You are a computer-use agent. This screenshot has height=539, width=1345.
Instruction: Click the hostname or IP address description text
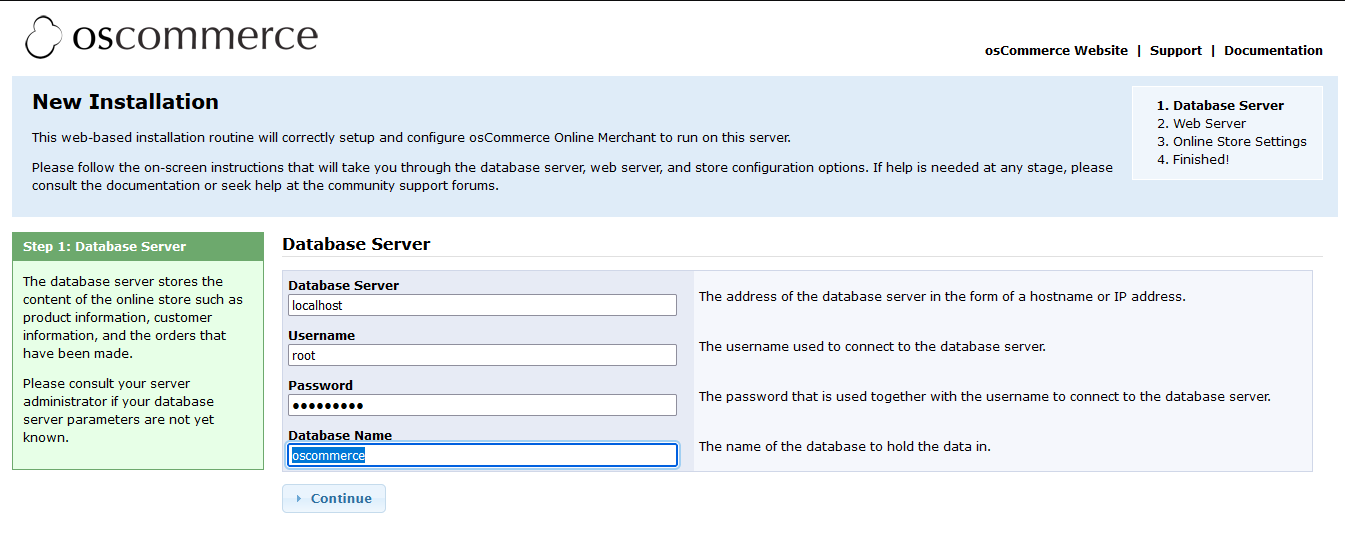(941, 297)
